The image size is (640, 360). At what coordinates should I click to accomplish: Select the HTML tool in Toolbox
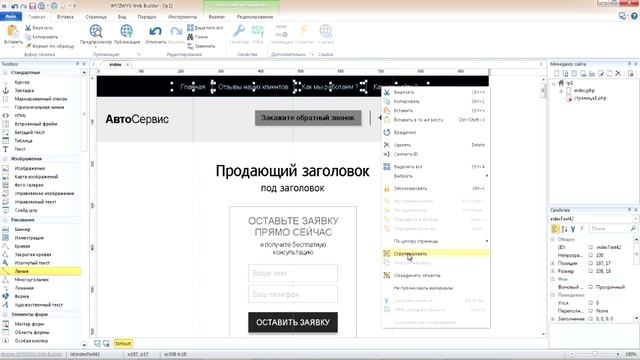point(20,116)
